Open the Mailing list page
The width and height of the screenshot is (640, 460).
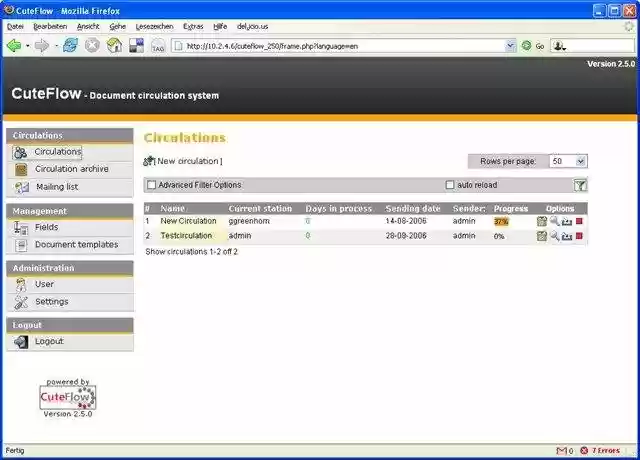click(57, 187)
